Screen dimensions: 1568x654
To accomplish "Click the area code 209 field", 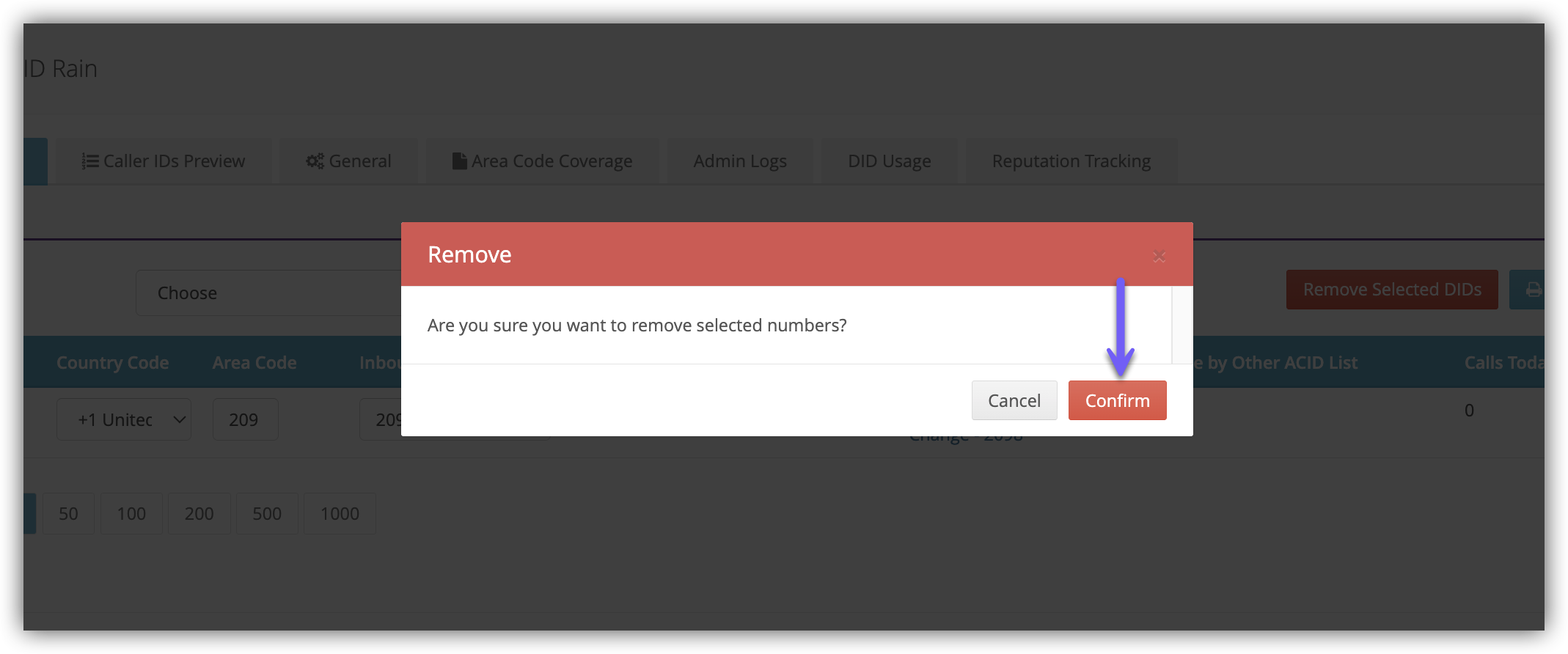I will pos(245,419).
